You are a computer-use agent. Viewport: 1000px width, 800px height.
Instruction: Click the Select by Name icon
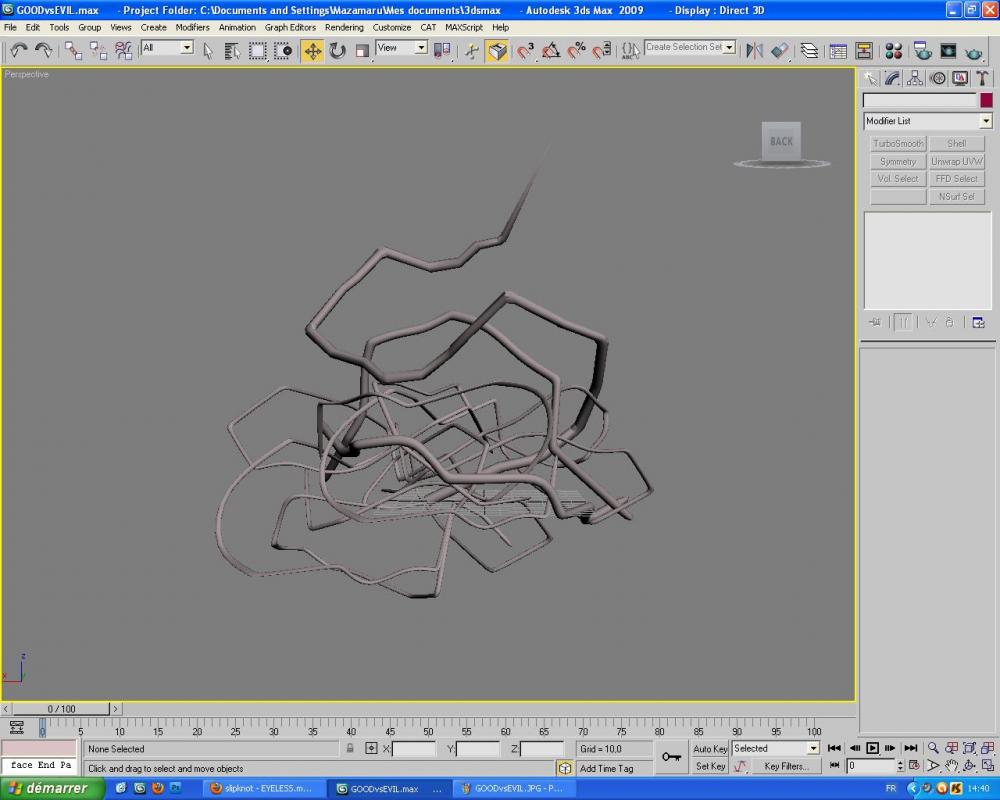point(232,50)
